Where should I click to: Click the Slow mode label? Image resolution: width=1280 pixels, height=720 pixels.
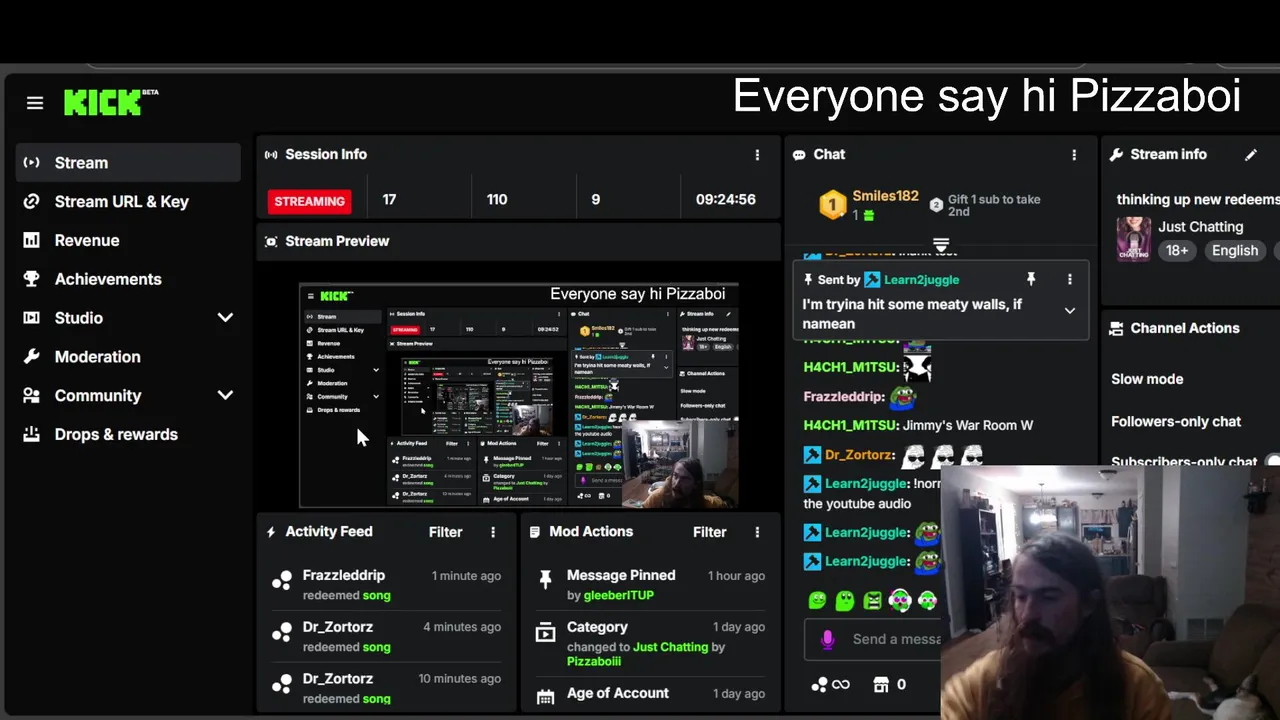(1147, 379)
